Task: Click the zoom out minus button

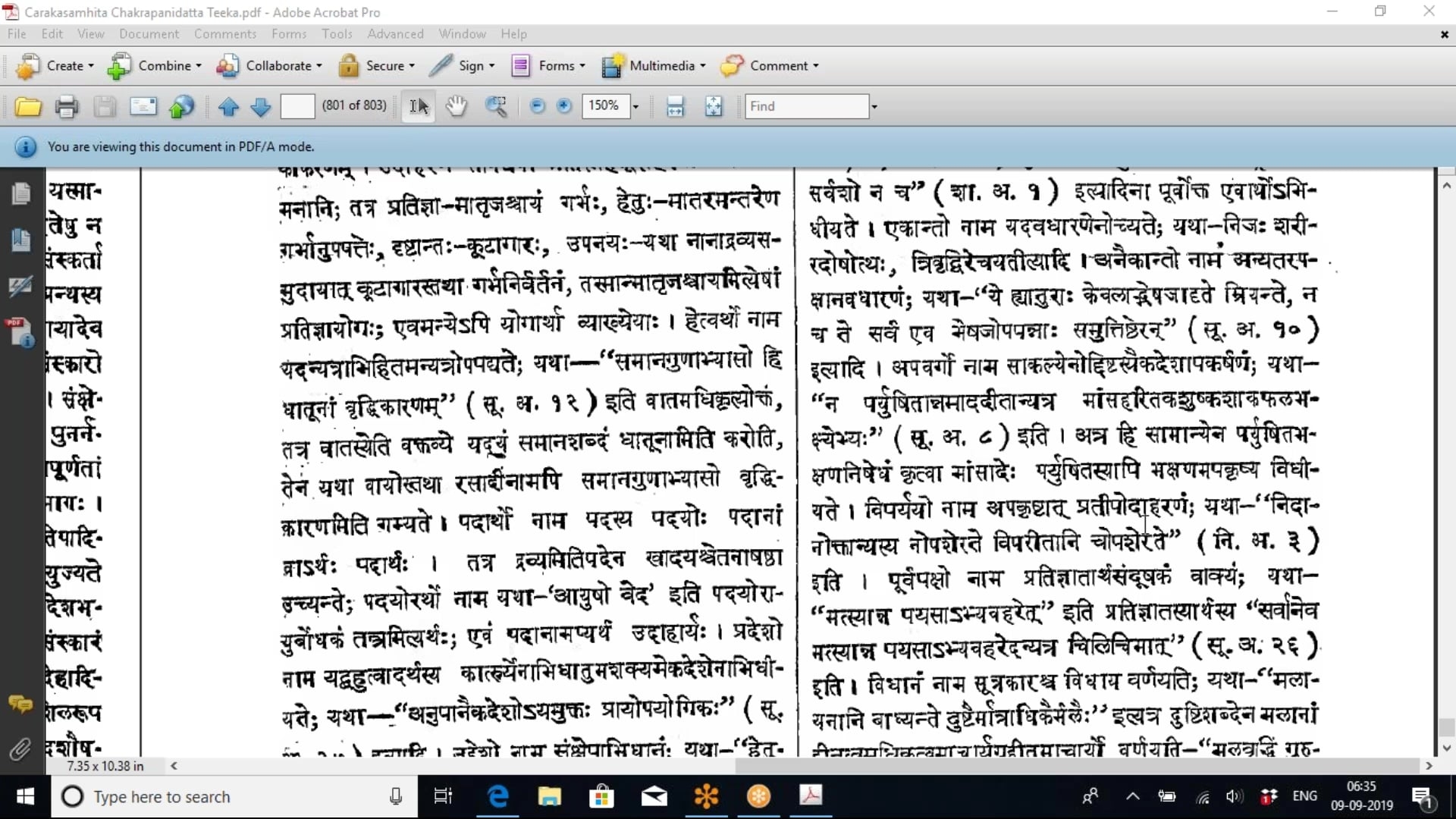Action: (x=537, y=106)
